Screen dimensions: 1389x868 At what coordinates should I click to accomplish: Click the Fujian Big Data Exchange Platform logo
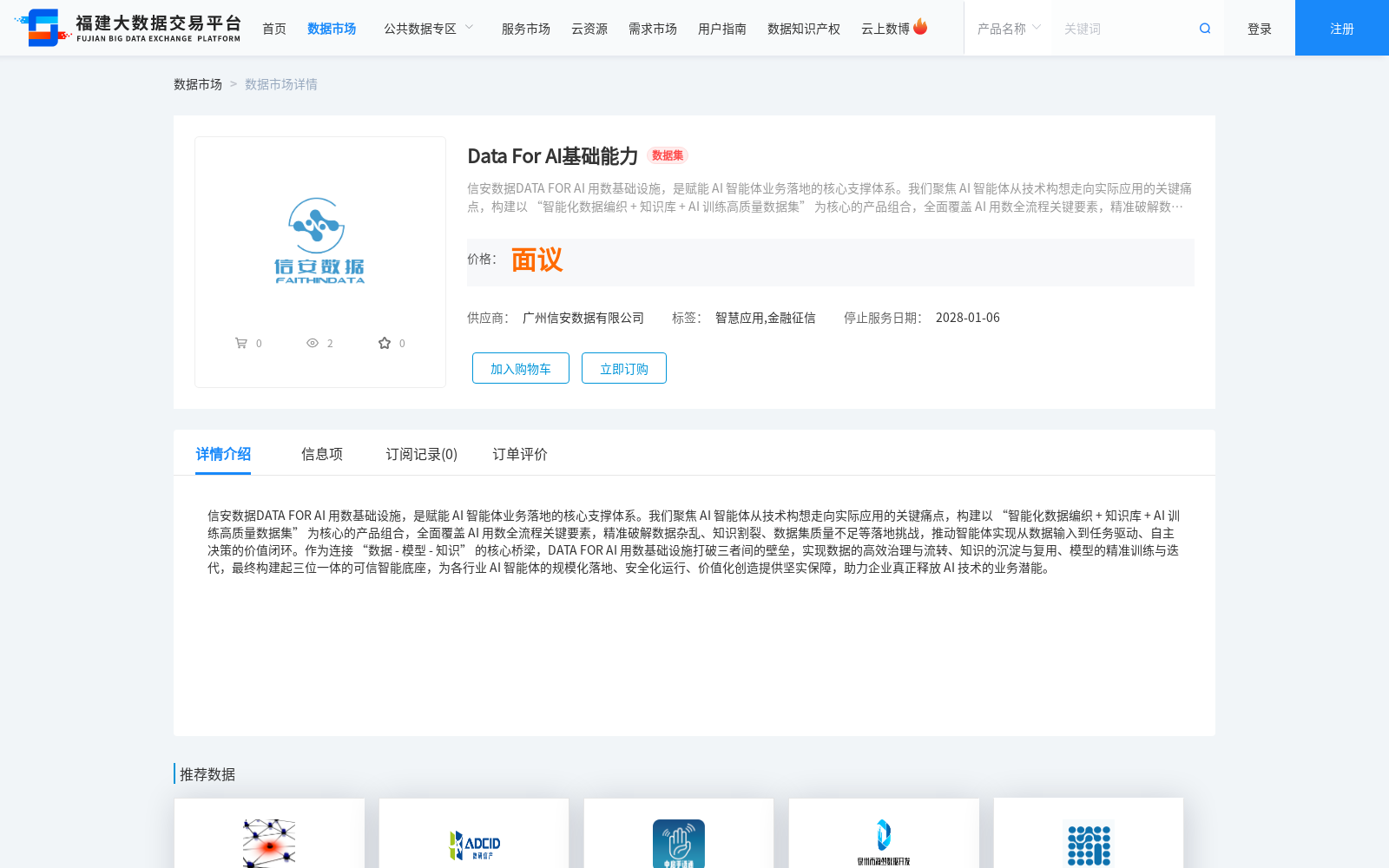pyautogui.click(x=128, y=28)
